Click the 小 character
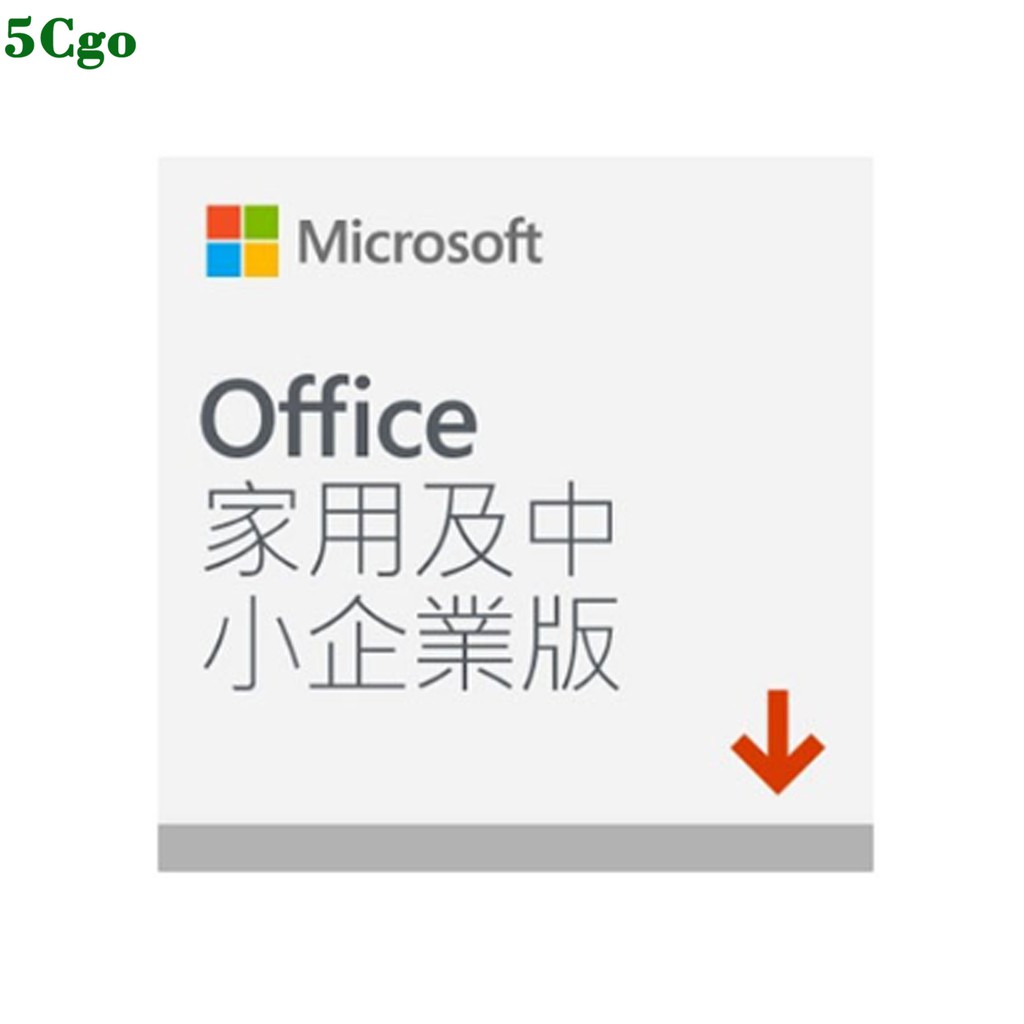Image resolution: width=1024 pixels, height=1024 pixels. pyautogui.click(x=252, y=643)
